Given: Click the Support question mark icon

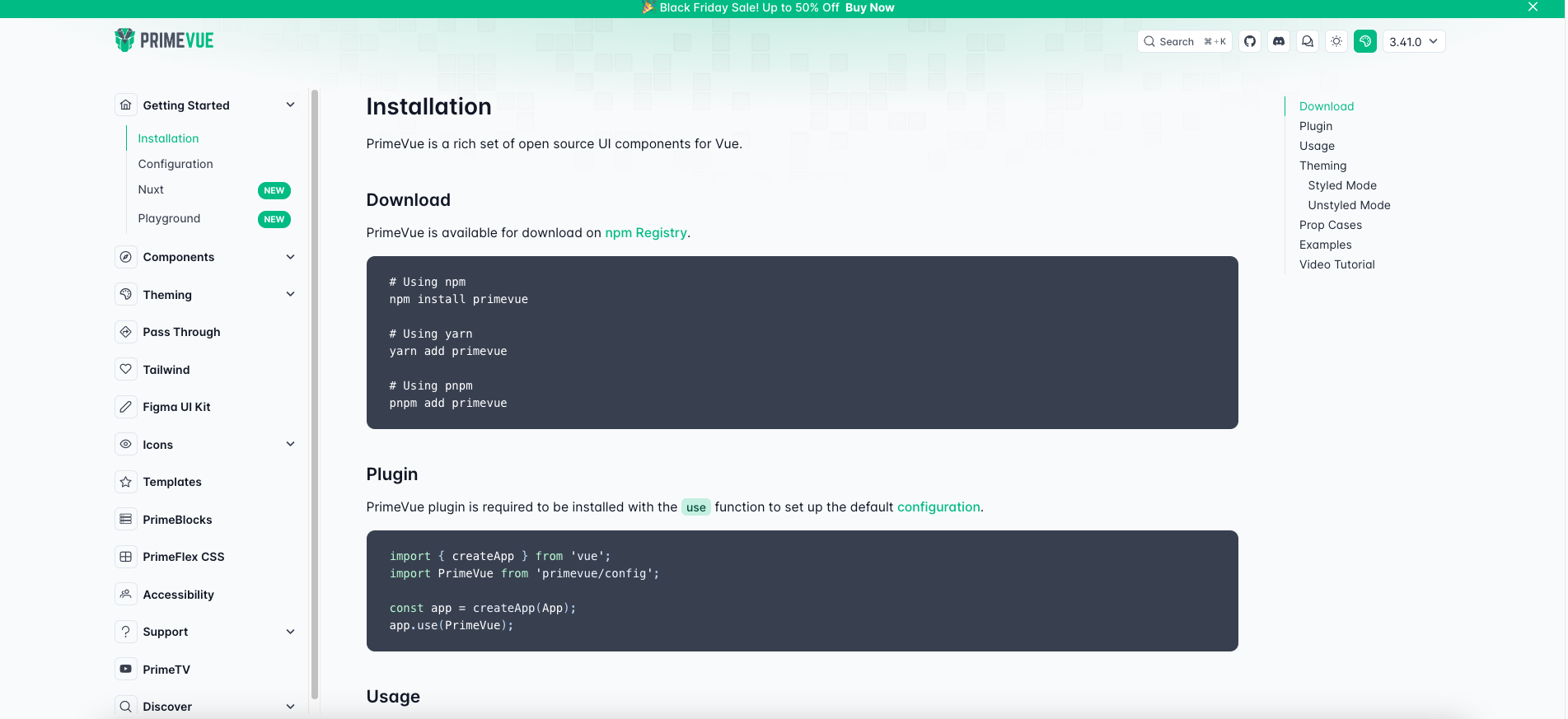Looking at the screenshot, I should click(x=126, y=632).
